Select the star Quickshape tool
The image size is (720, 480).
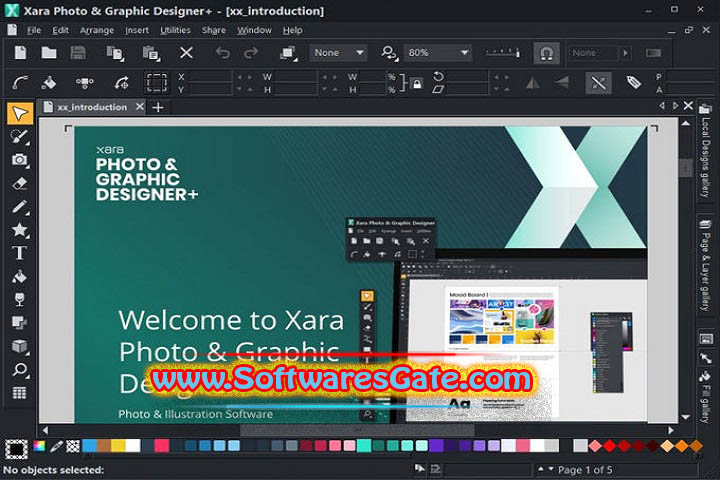point(20,230)
